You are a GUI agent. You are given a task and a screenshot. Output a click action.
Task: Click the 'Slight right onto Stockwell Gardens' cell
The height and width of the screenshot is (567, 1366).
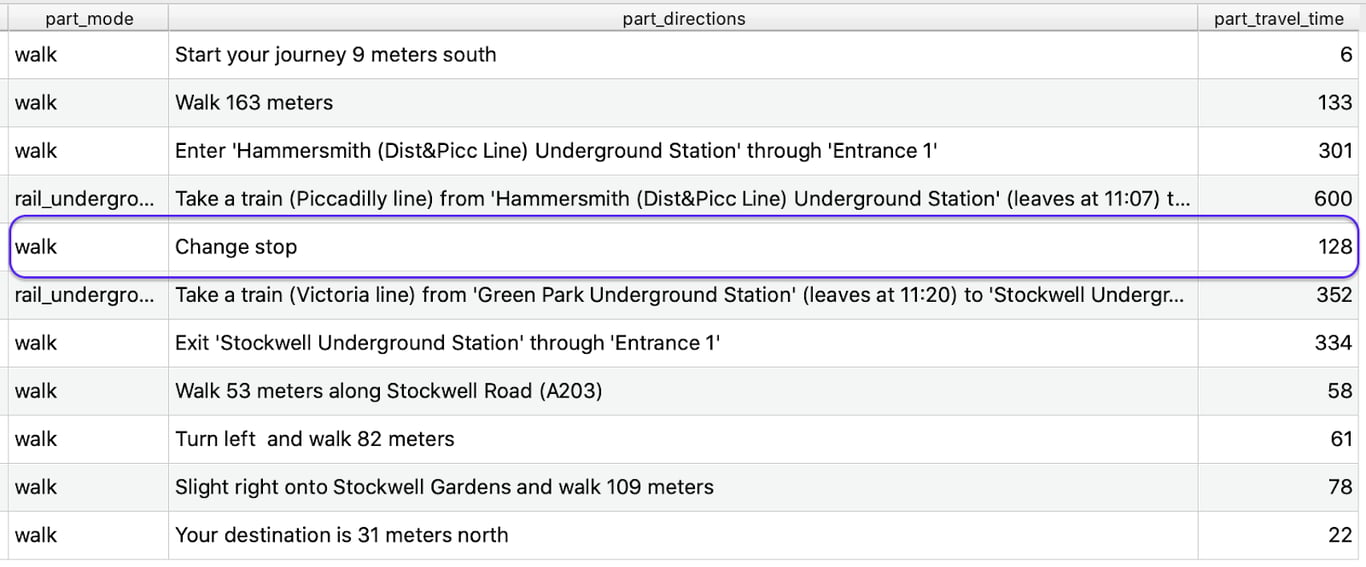point(444,487)
